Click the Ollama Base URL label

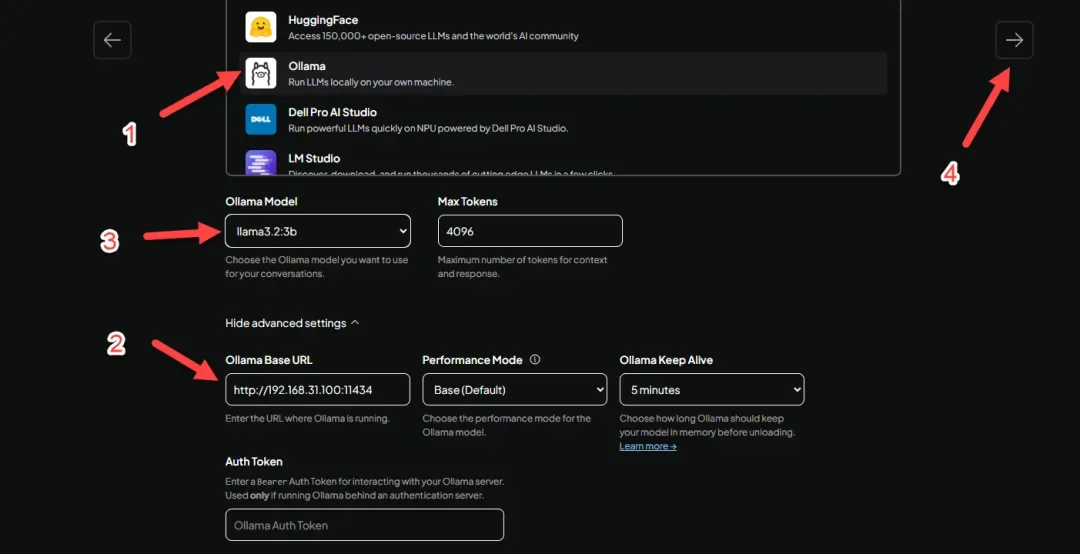point(269,360)
